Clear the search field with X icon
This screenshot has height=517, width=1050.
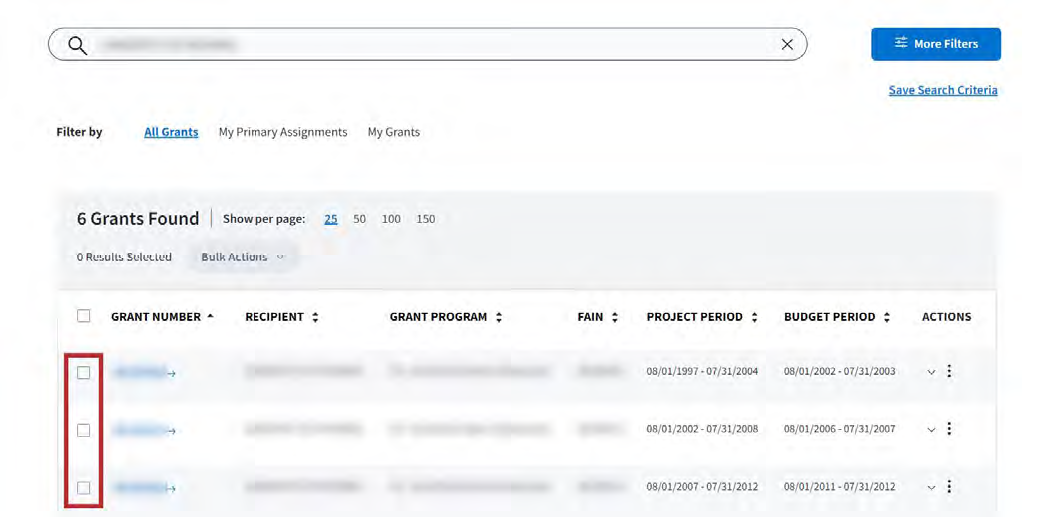(x=787, y=45)
